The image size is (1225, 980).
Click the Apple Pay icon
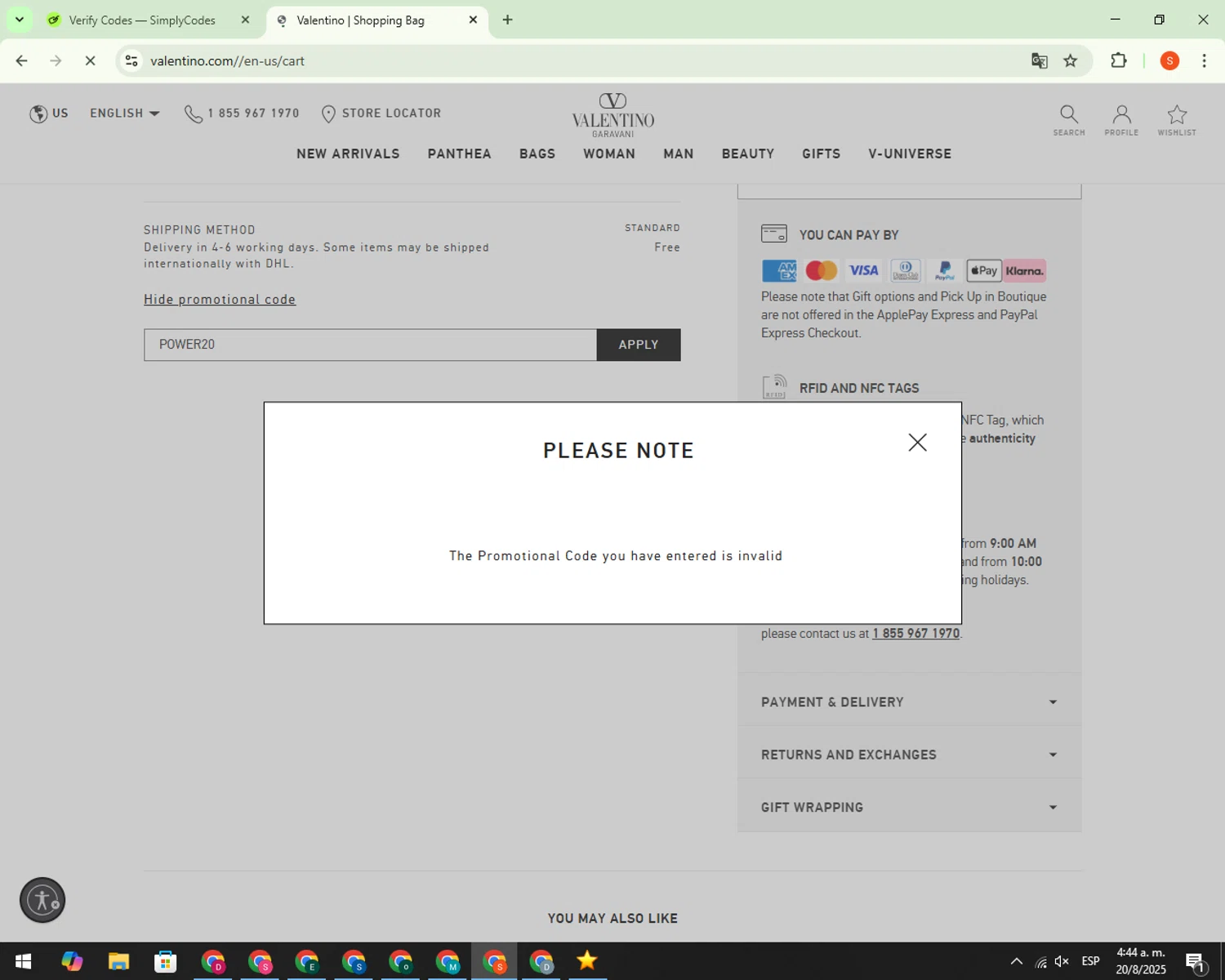(984, 270)
